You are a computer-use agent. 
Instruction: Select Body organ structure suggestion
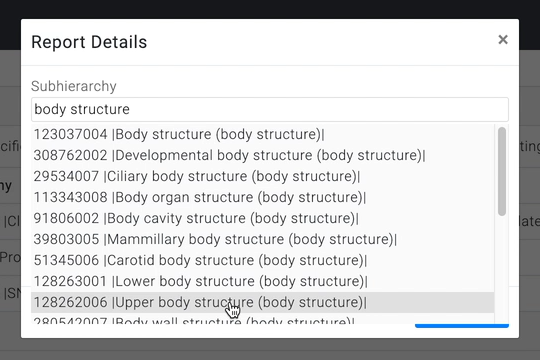263,197
